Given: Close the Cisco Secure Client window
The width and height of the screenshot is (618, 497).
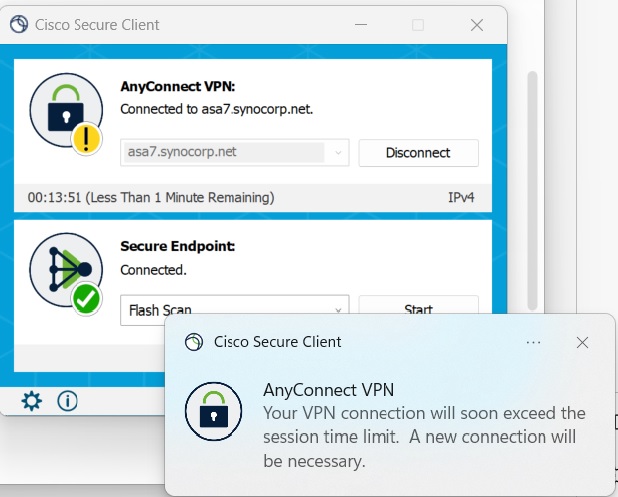Looking at the screenshot, I should tap(477, 25).
